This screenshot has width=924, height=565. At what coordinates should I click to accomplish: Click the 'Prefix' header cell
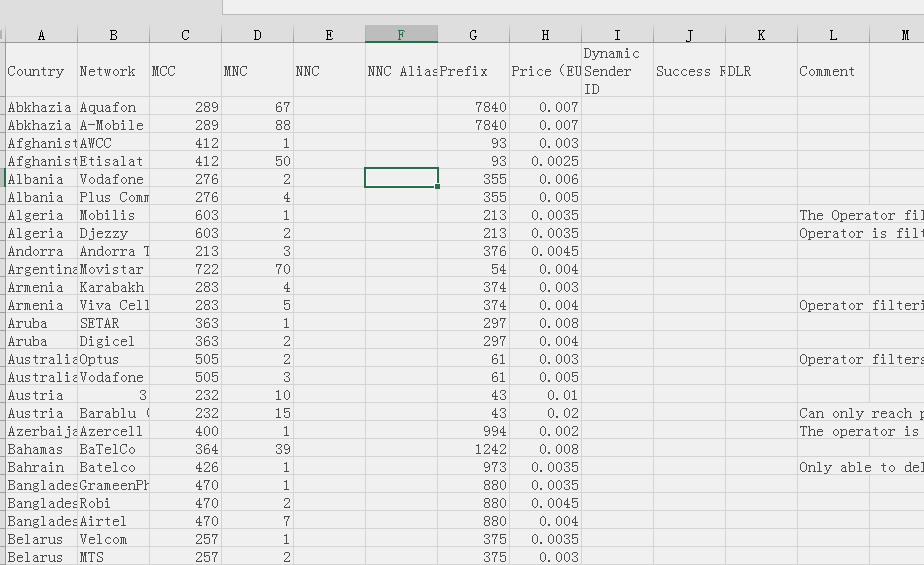coord(473,71)
